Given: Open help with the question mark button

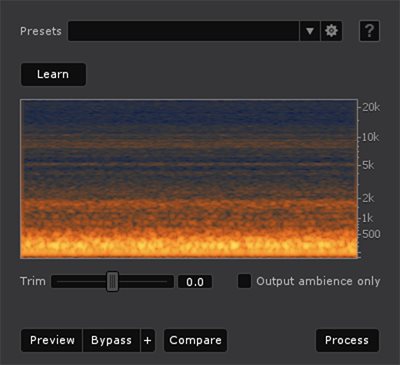Looking at the screenshot, I should point(369,31).
